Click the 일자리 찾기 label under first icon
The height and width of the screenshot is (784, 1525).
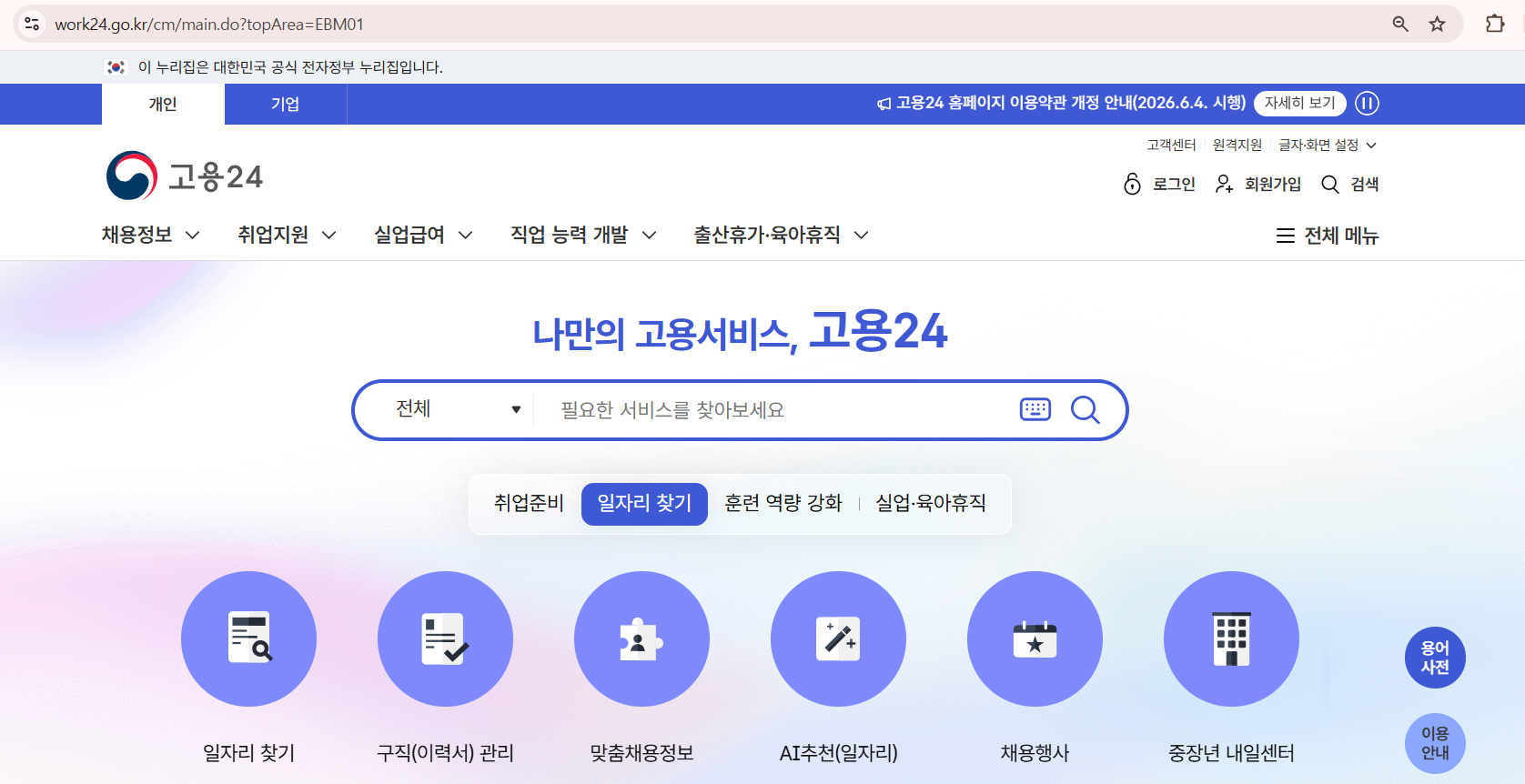coord(248,753)
